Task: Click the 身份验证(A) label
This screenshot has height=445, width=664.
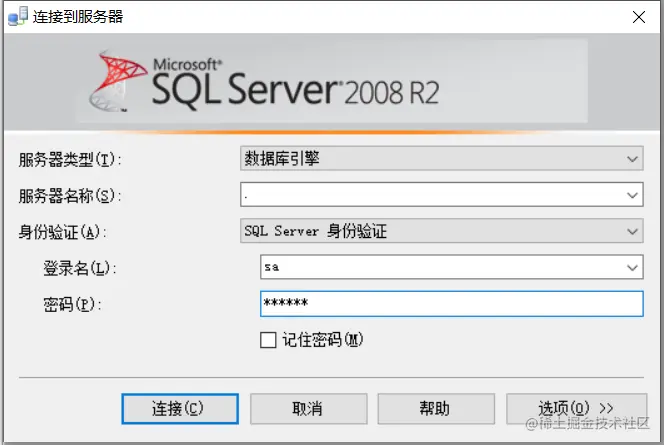Action: [62, 232]
